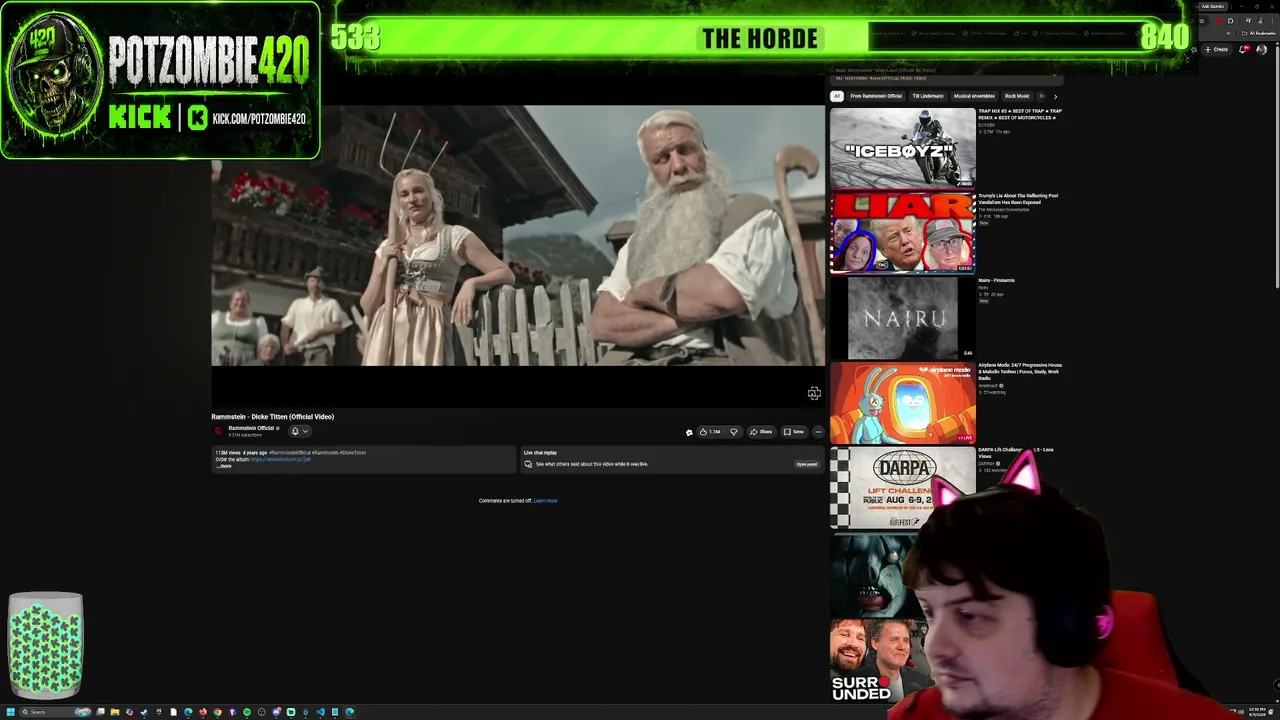Select the Rock Music chip

click(x=1017, y=96)
